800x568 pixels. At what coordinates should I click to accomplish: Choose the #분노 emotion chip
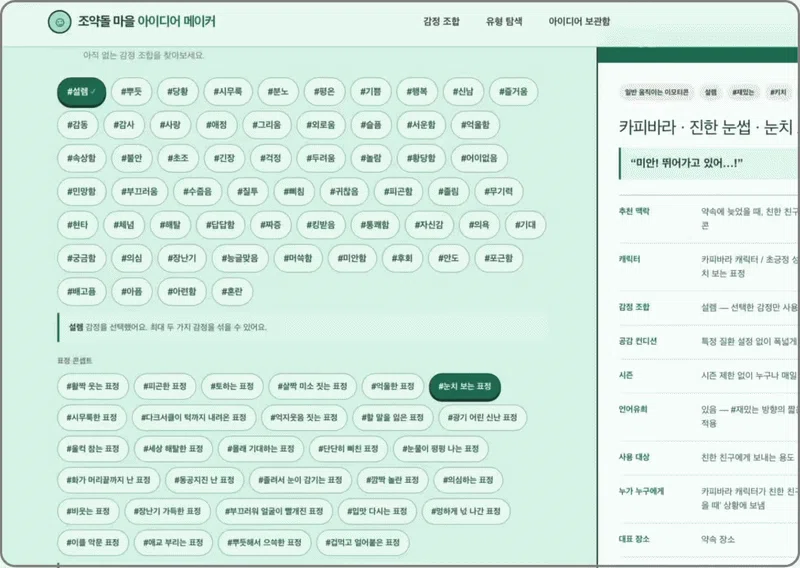(x=278, y=92)
